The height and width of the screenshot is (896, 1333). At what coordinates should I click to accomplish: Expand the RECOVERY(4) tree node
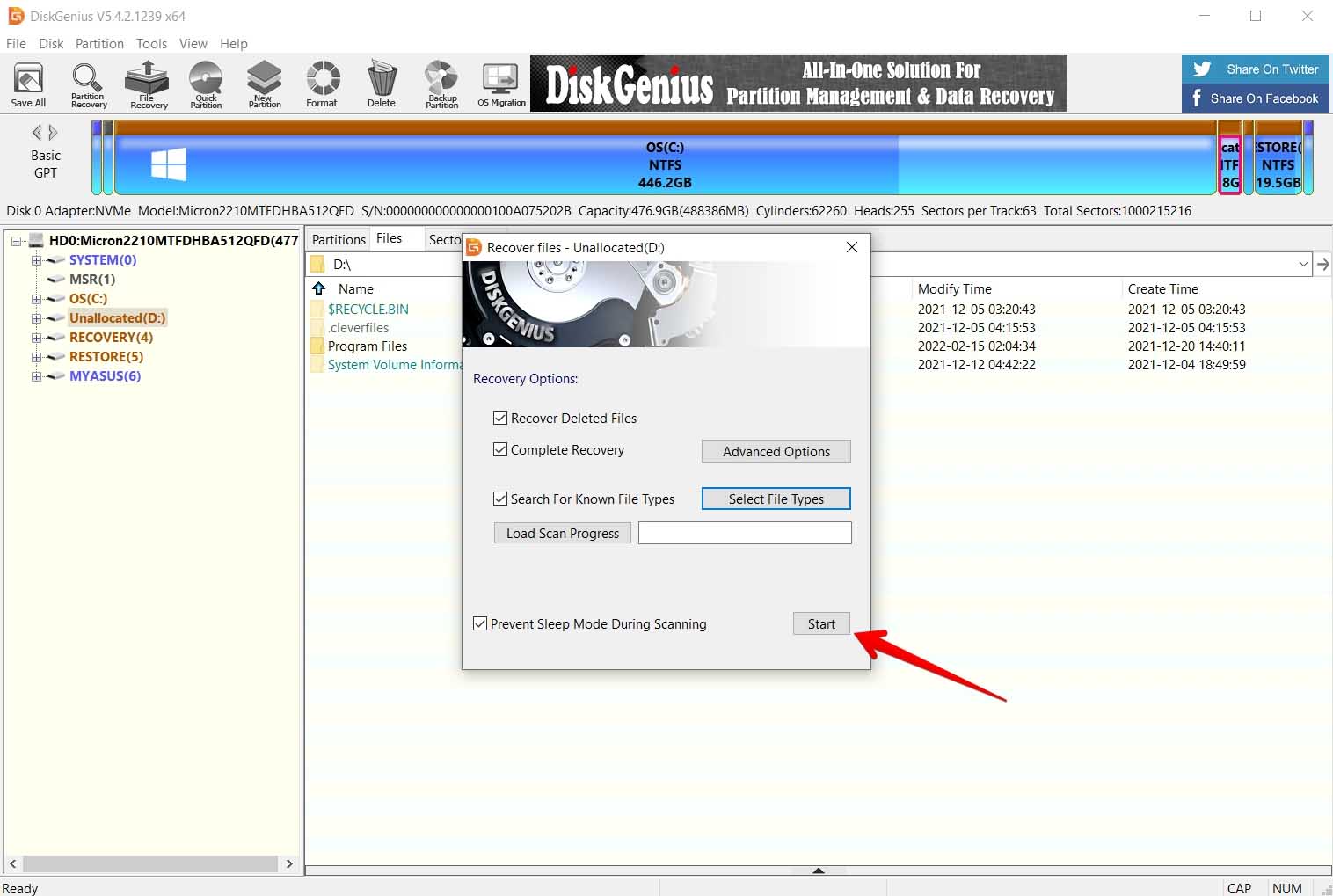tap(36, 338)
